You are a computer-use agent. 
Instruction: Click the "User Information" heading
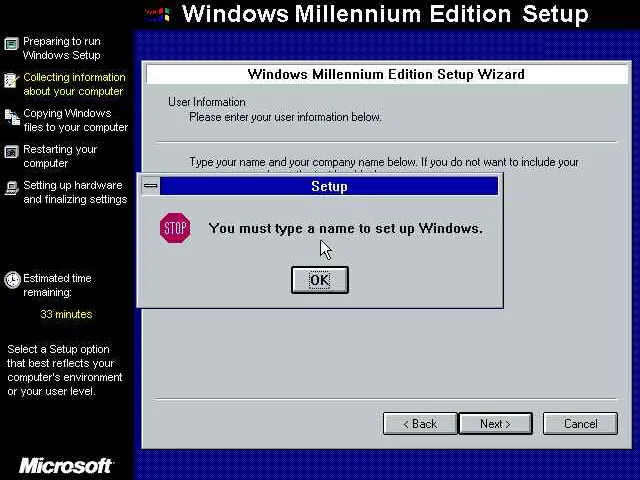click(x=207, y=102)
